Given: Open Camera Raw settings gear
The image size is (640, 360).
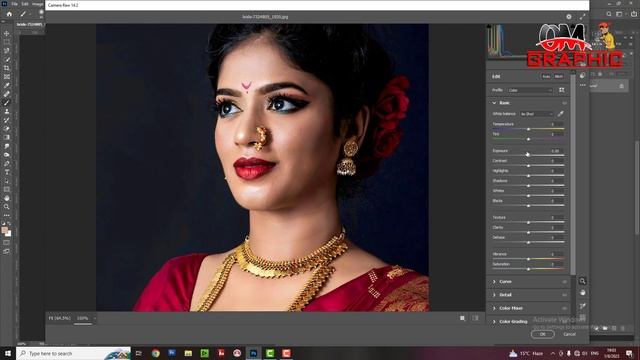Looking at the screenshot, I should [x=569, y=17].
